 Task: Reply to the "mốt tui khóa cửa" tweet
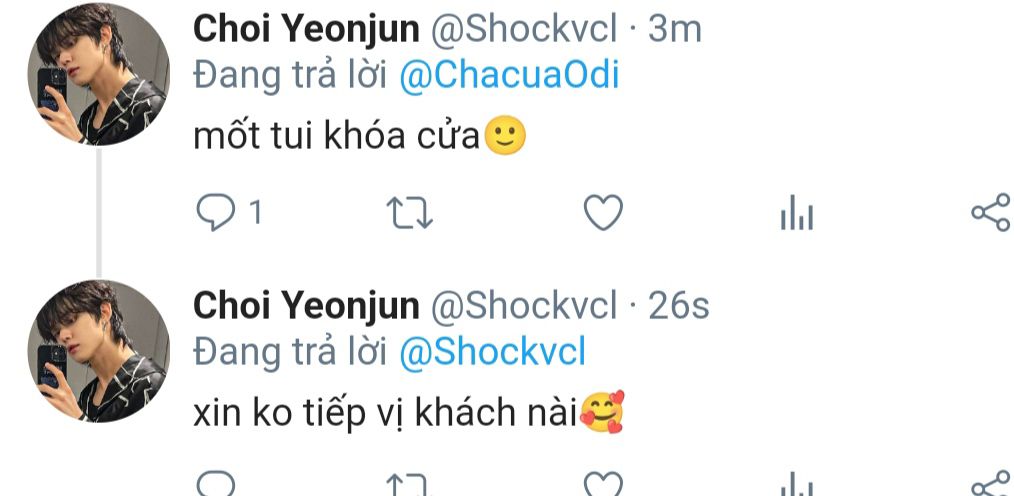(214, 213)
